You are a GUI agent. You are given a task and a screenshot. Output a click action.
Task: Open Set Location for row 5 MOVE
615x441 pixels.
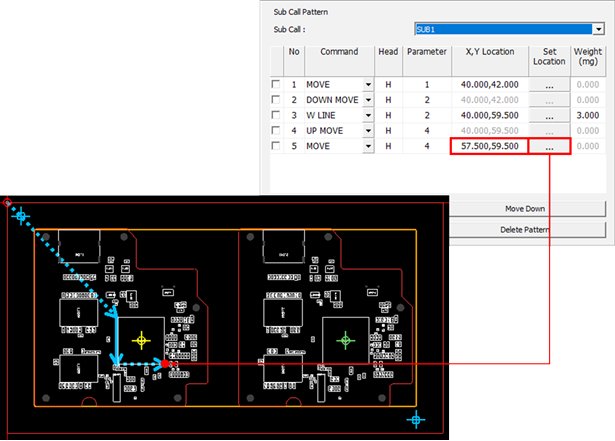[549, 146]
